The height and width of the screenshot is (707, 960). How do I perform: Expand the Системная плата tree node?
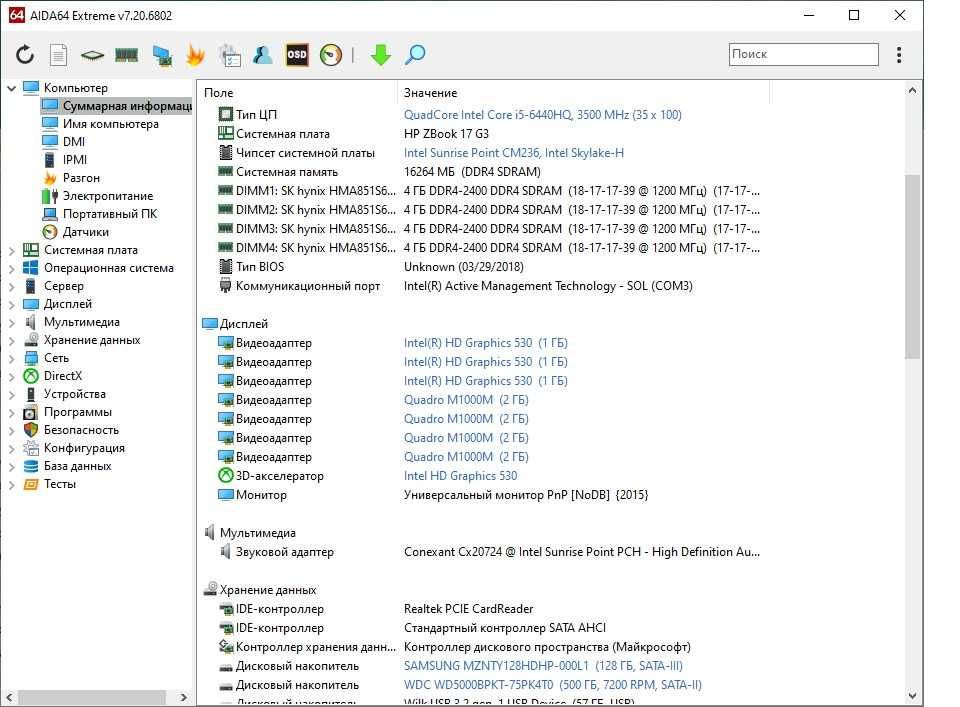point(12,250)
